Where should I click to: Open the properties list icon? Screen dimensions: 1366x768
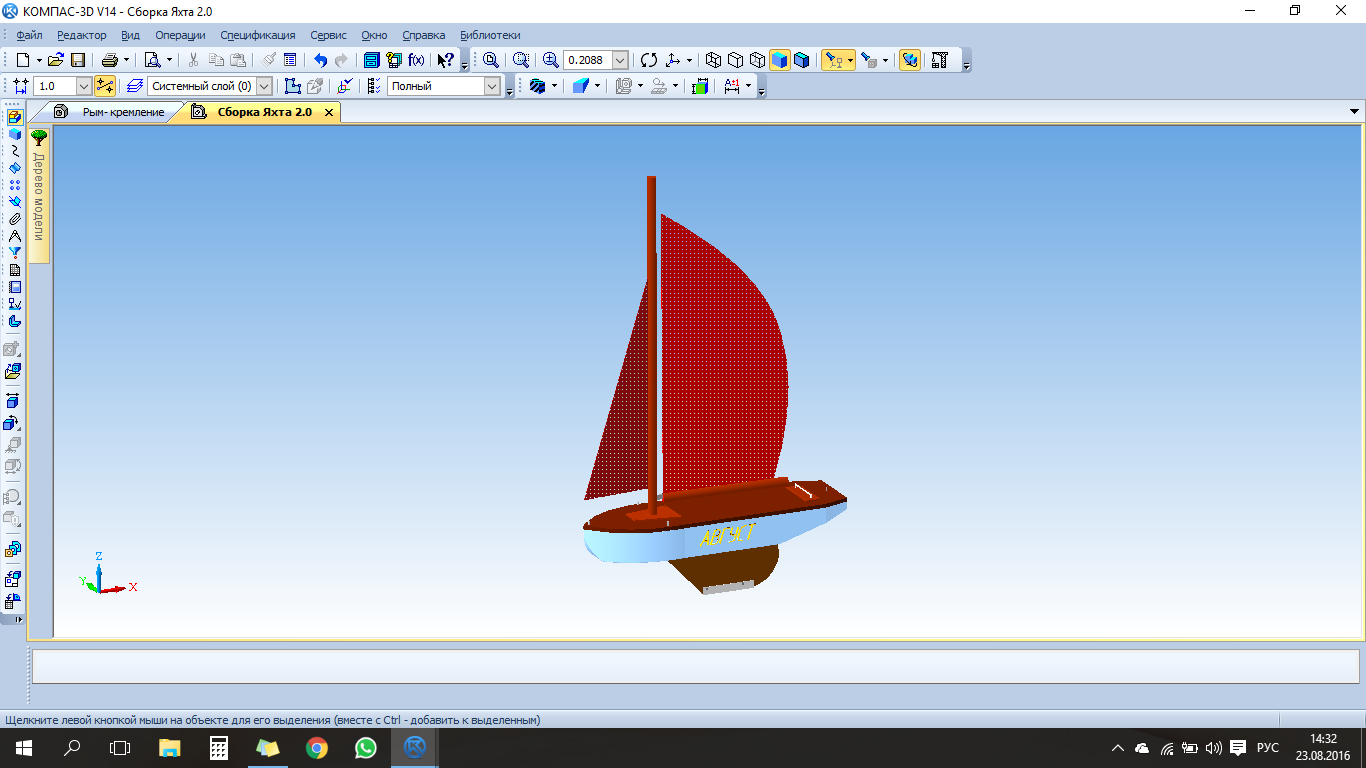point(290,60)
